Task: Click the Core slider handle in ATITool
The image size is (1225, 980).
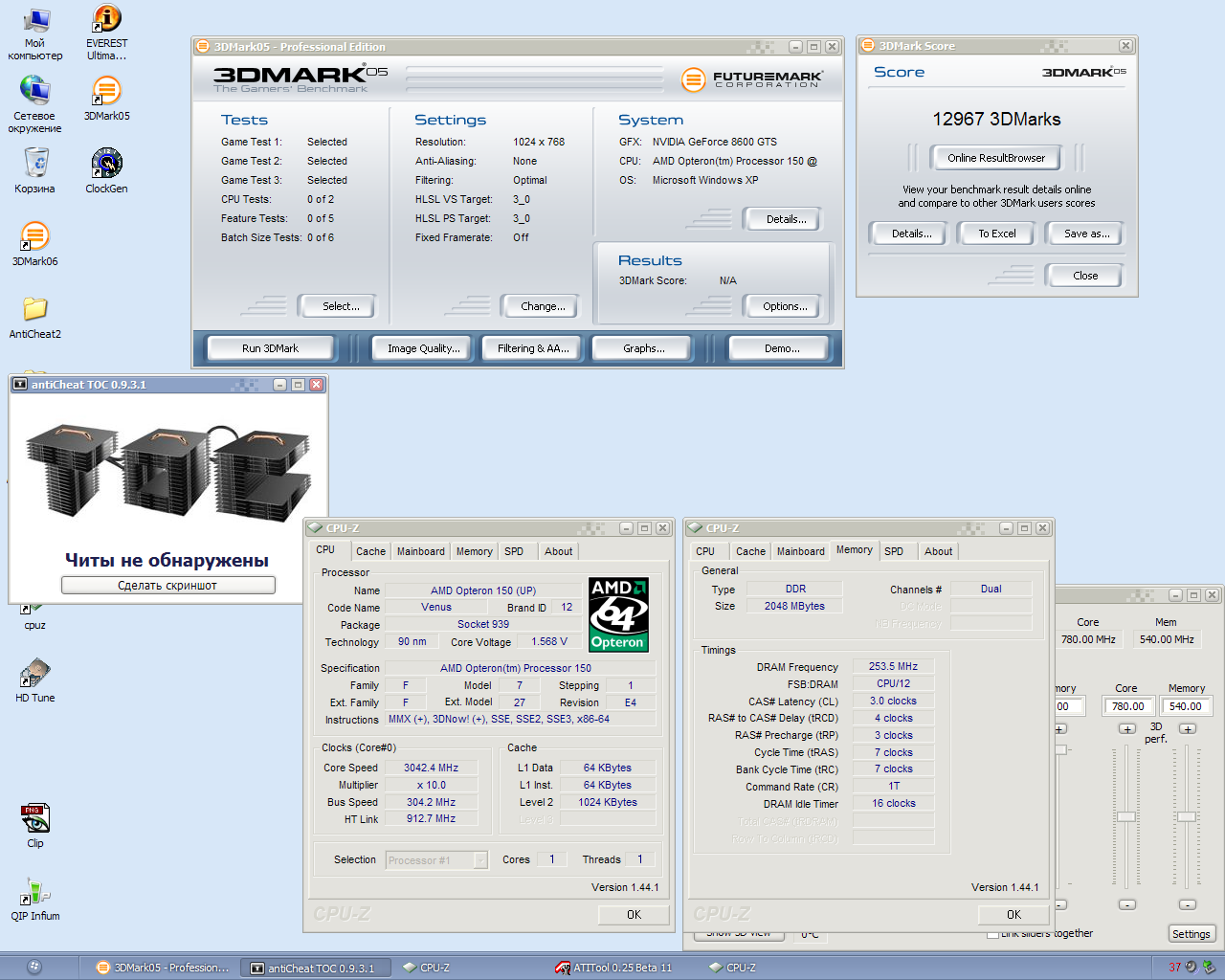Action: (x=1126, y=816)
